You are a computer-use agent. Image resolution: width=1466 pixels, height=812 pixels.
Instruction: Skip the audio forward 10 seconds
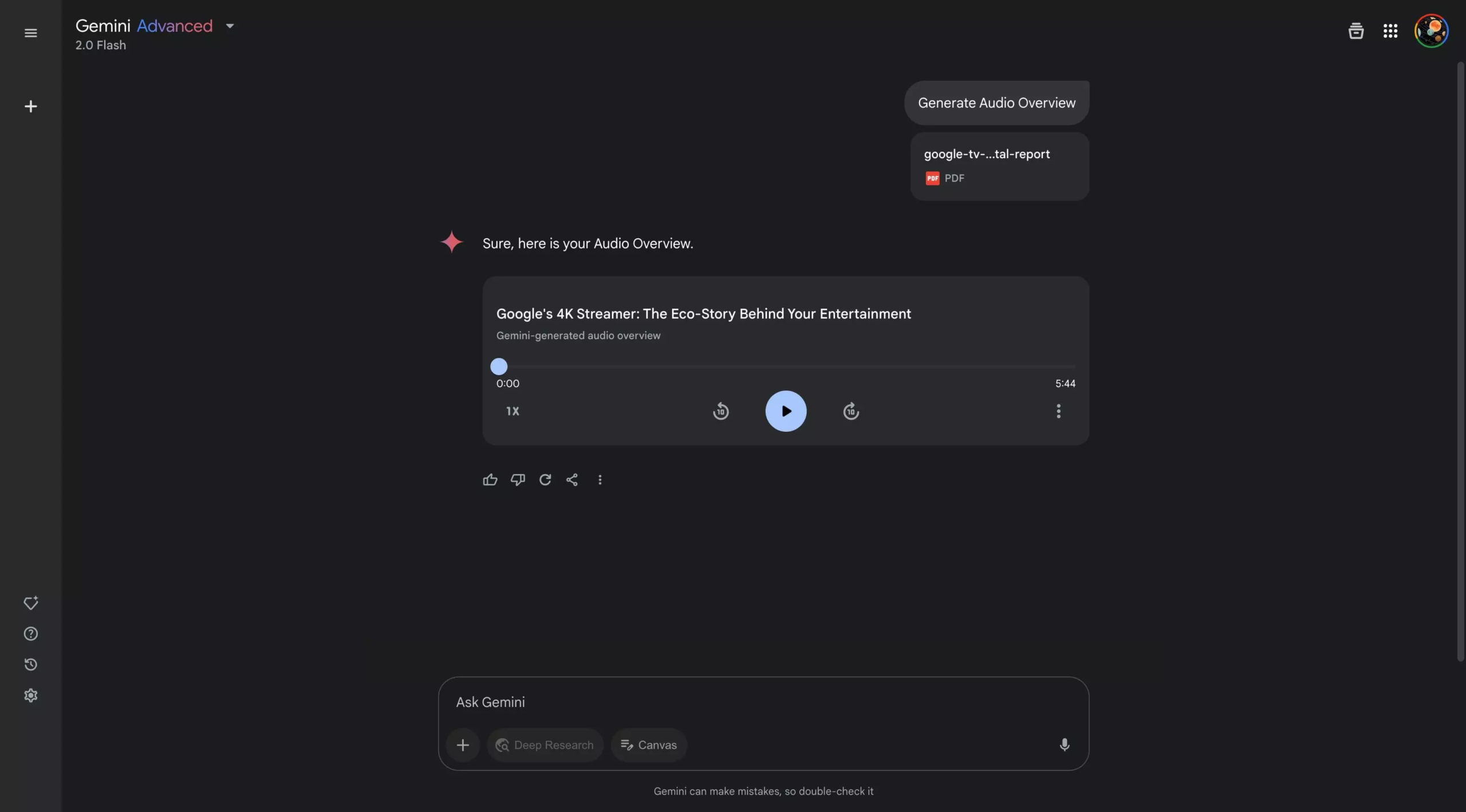851,411
